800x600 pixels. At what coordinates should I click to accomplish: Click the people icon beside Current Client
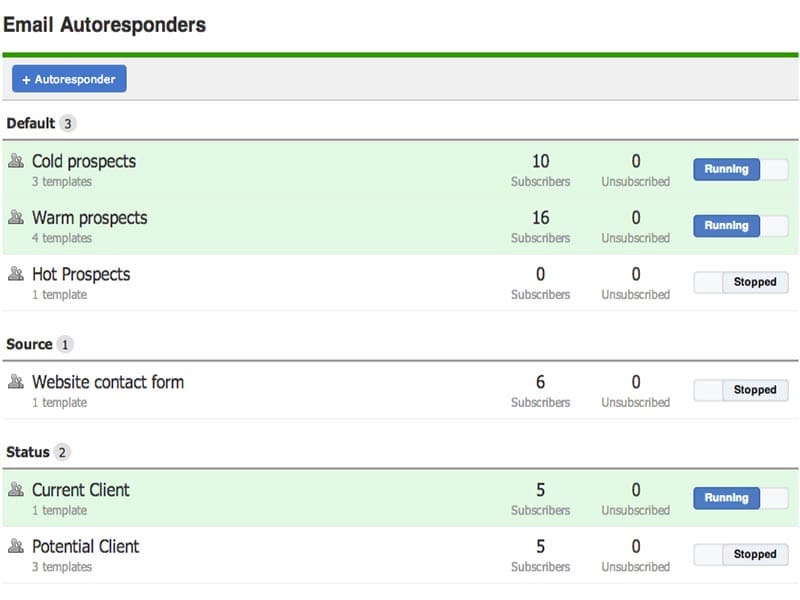point(16,489)
